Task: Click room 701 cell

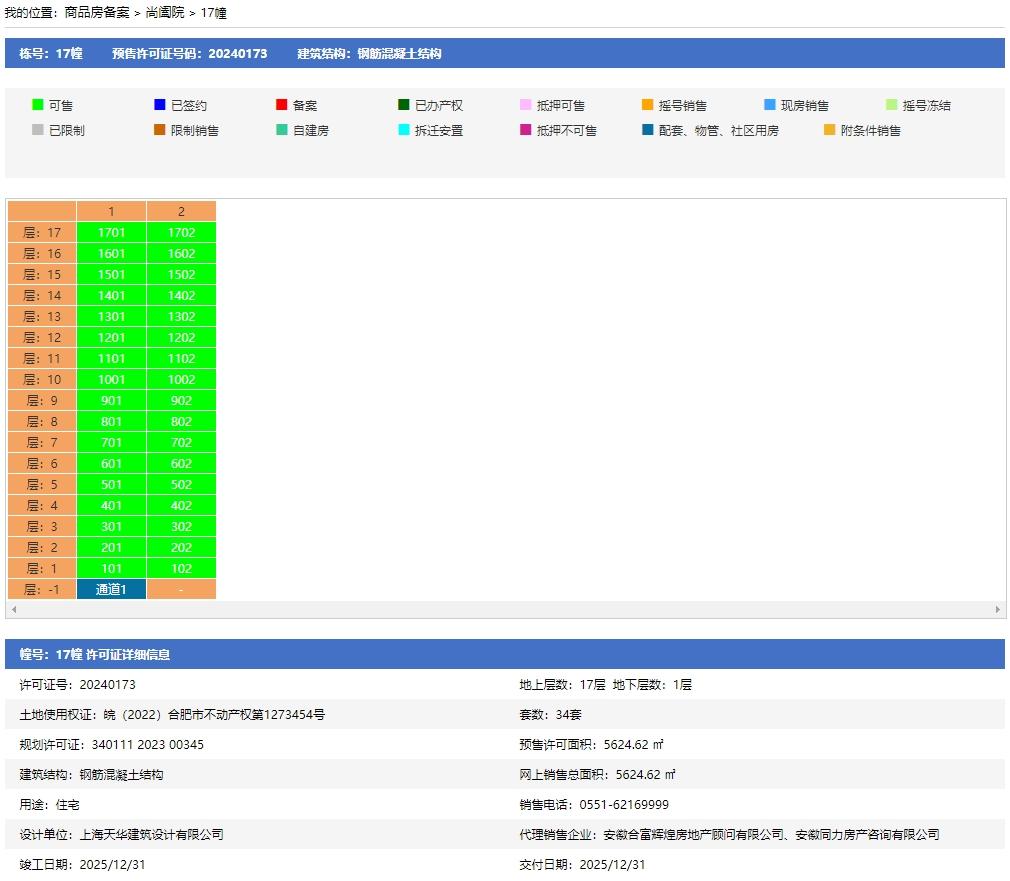Action: (x=111, y=442)
